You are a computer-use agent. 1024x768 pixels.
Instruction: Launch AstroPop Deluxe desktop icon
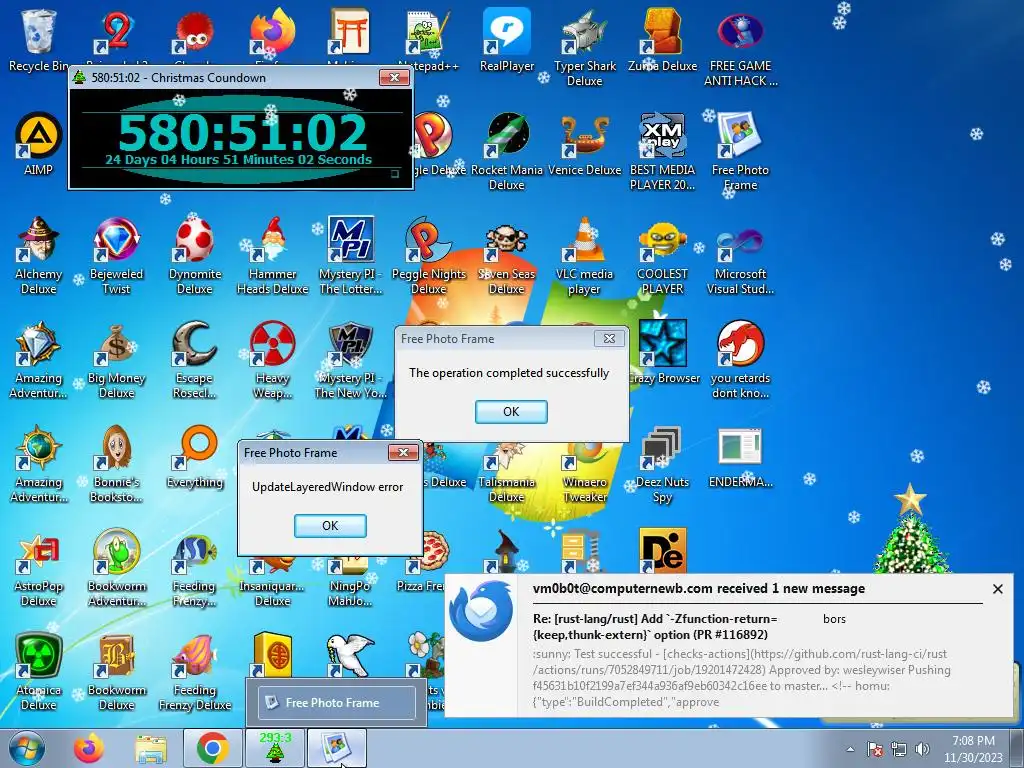coord(38,568)
